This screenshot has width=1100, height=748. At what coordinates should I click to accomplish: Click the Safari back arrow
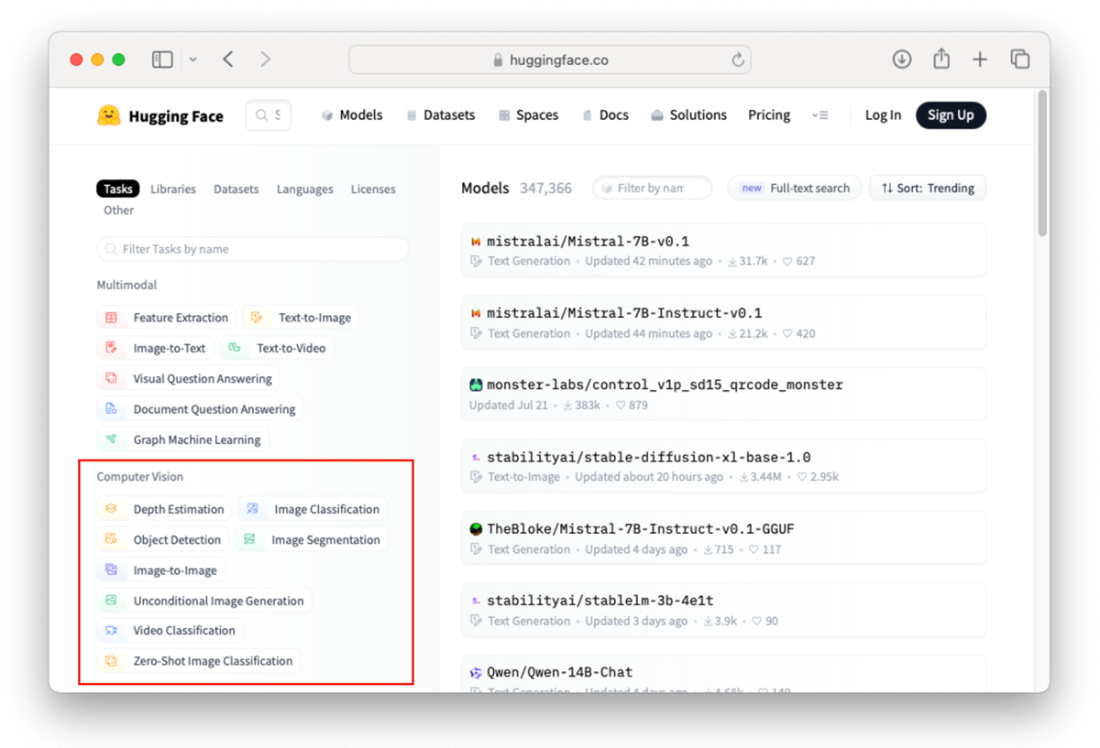click(228, 60)
